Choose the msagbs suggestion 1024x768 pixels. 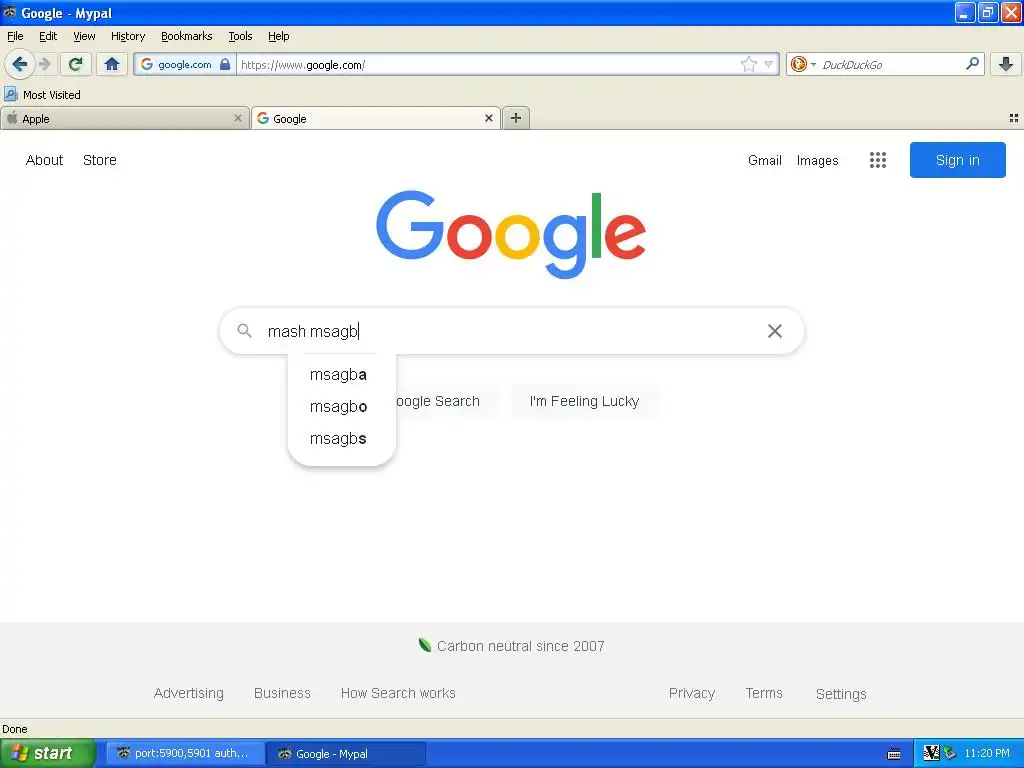(342, 438)
